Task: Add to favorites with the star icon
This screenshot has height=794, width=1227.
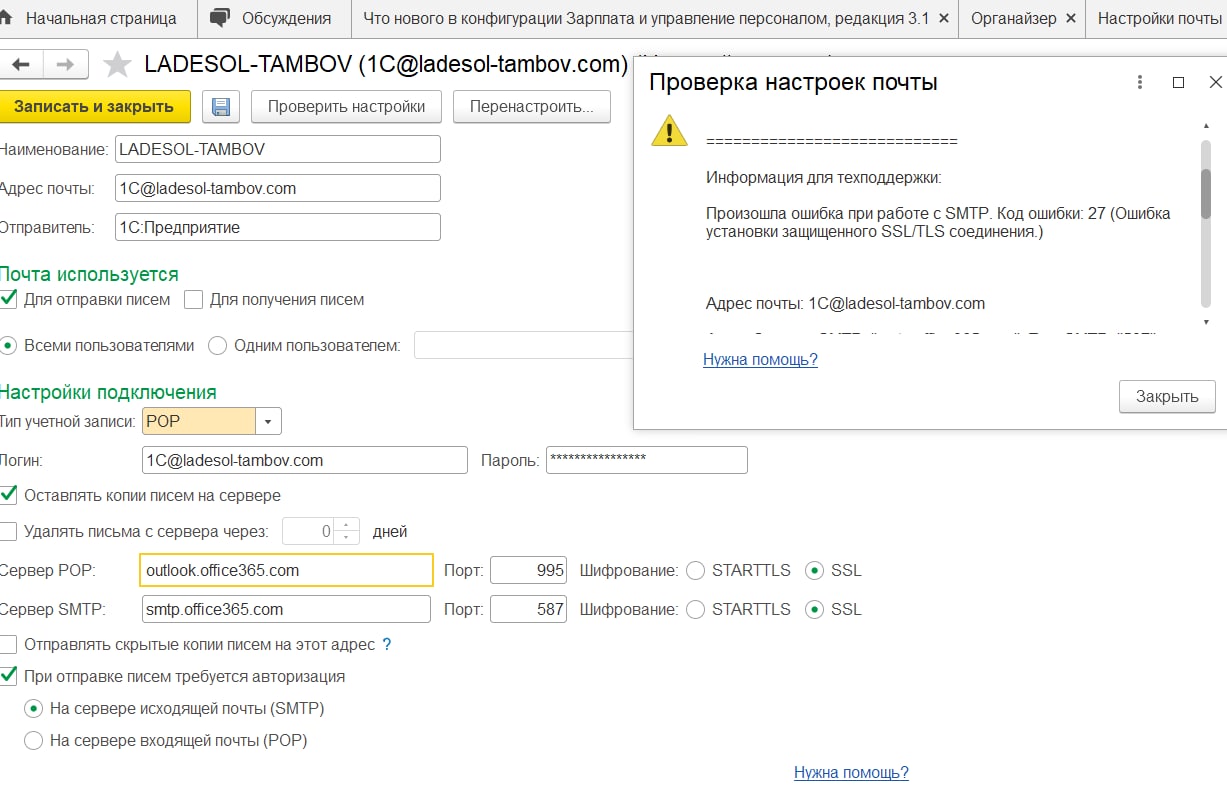Action: coord(118,65)
